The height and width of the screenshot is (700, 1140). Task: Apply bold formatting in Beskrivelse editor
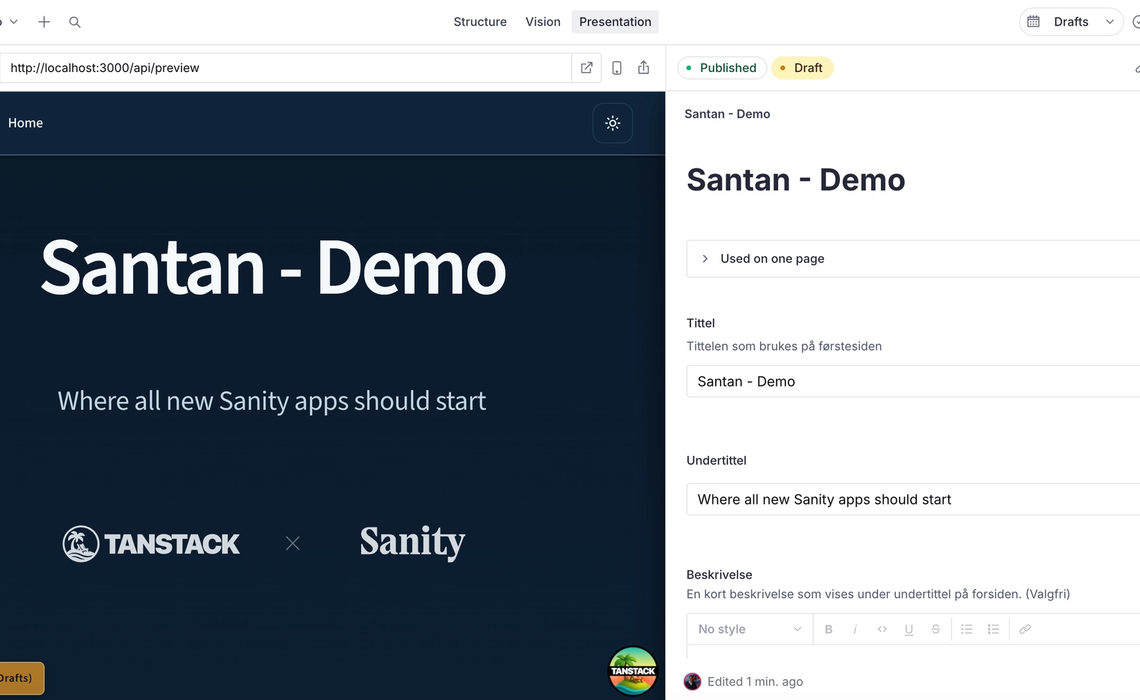tap(828, 629)
